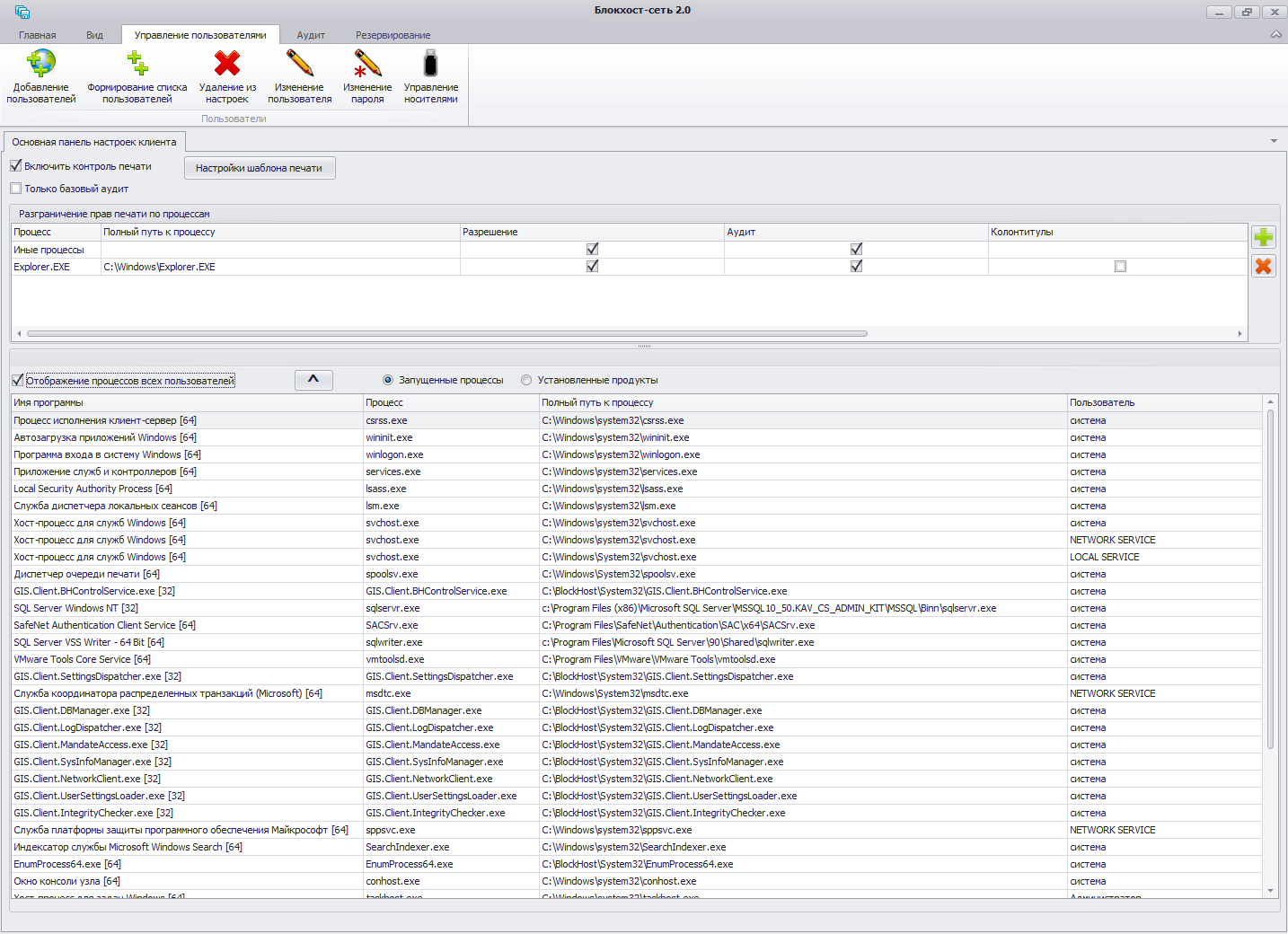Select Установленные продукты radio button
The height and width of the screenshot is (934, 1288).
(x=526, y=380)
